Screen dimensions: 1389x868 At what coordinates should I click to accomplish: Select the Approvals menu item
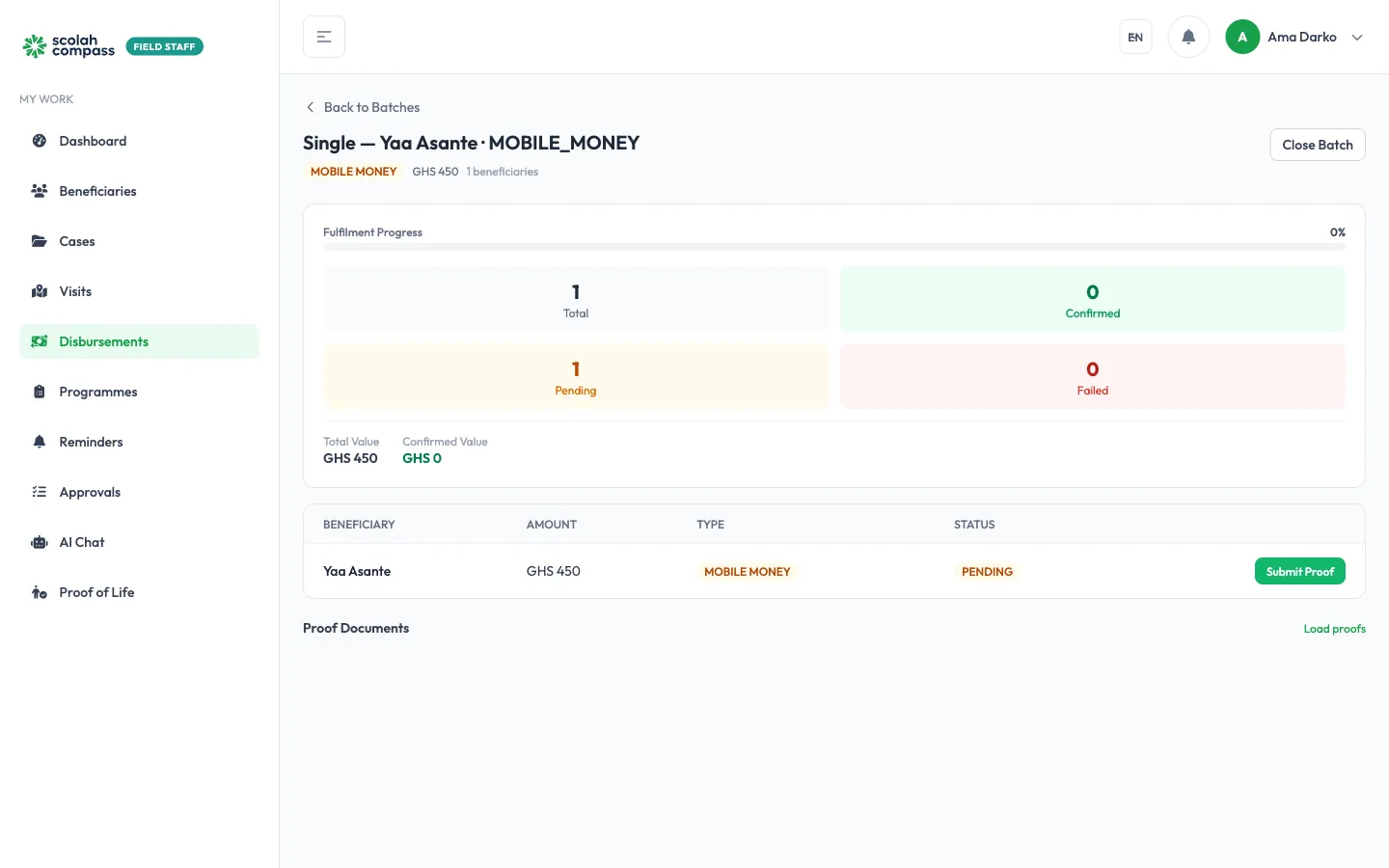(139, 492)
